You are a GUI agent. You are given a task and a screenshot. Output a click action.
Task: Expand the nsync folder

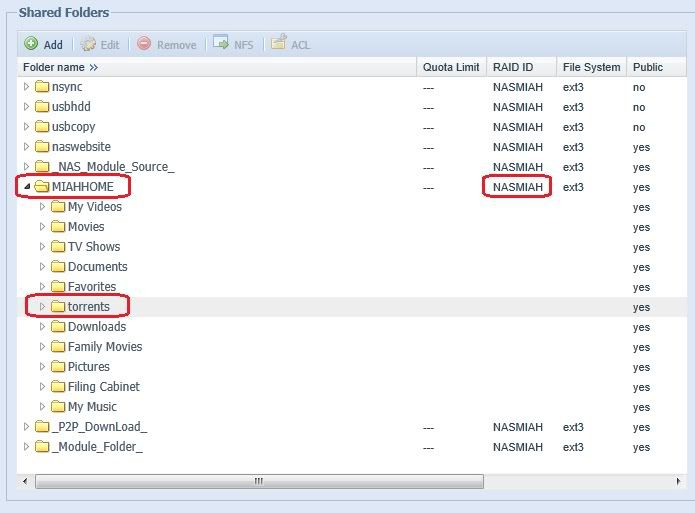pyautogui.click(x=26, y=86)
